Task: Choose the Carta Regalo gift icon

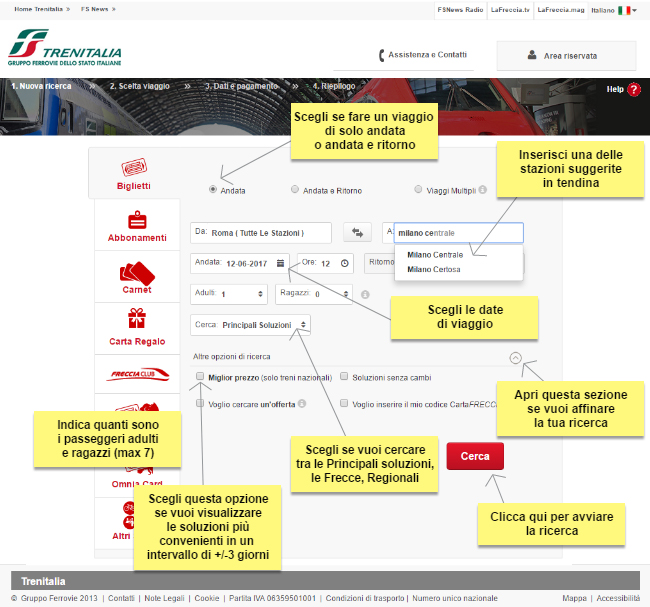Action: [137, 319]
